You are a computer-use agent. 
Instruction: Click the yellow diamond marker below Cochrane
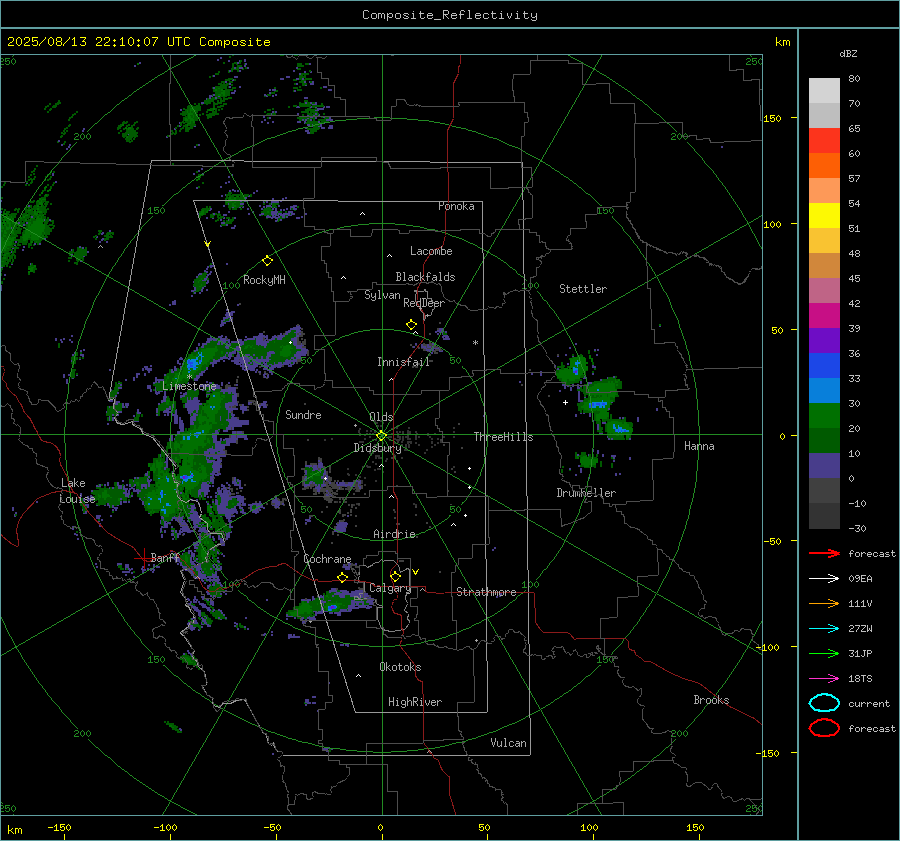coord(343,577)
